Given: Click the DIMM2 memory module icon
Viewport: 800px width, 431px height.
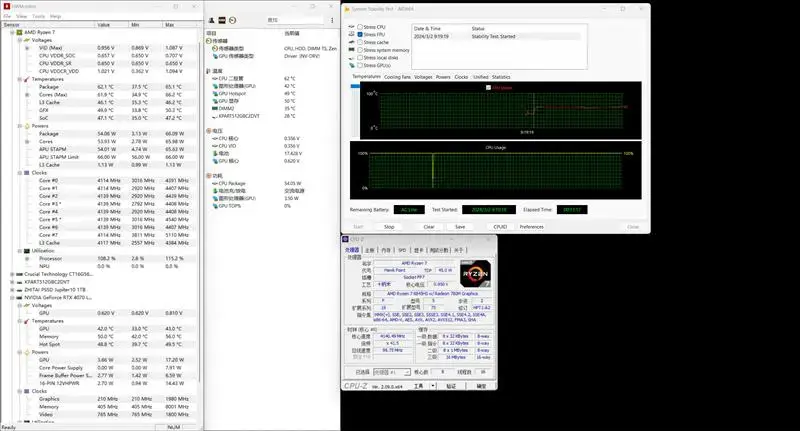Looking at the screenshot, I should pos(215,109).
